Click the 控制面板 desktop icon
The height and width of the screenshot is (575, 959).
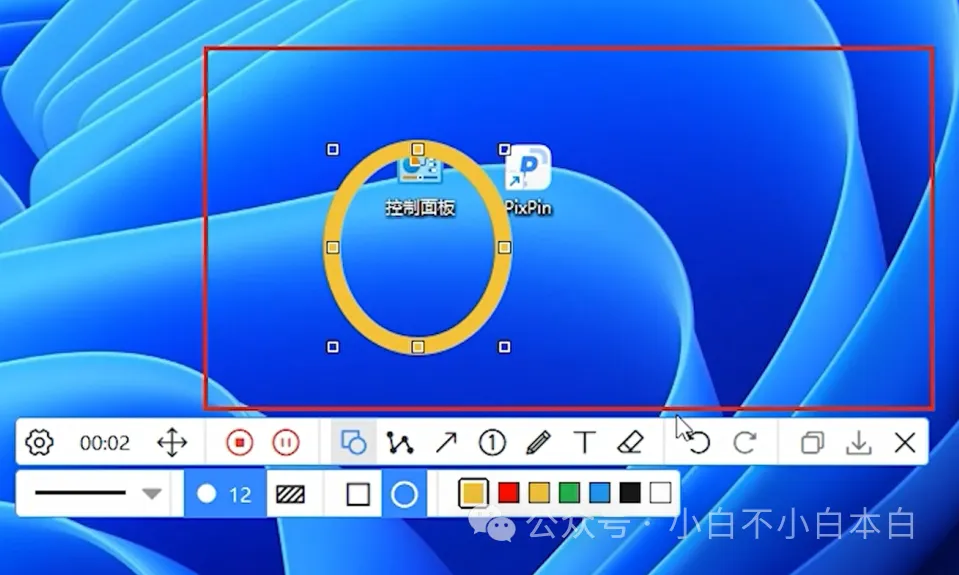420,187
